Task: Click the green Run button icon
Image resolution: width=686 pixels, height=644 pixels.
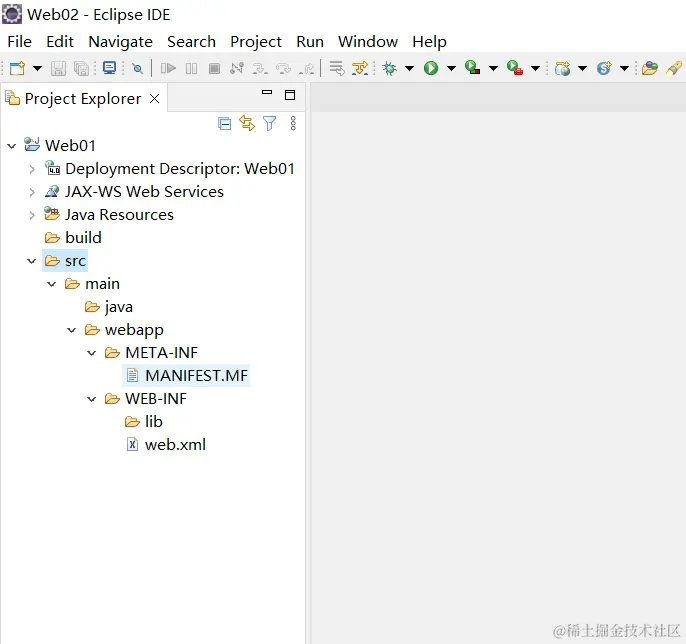Action: [x=431, y=68]
